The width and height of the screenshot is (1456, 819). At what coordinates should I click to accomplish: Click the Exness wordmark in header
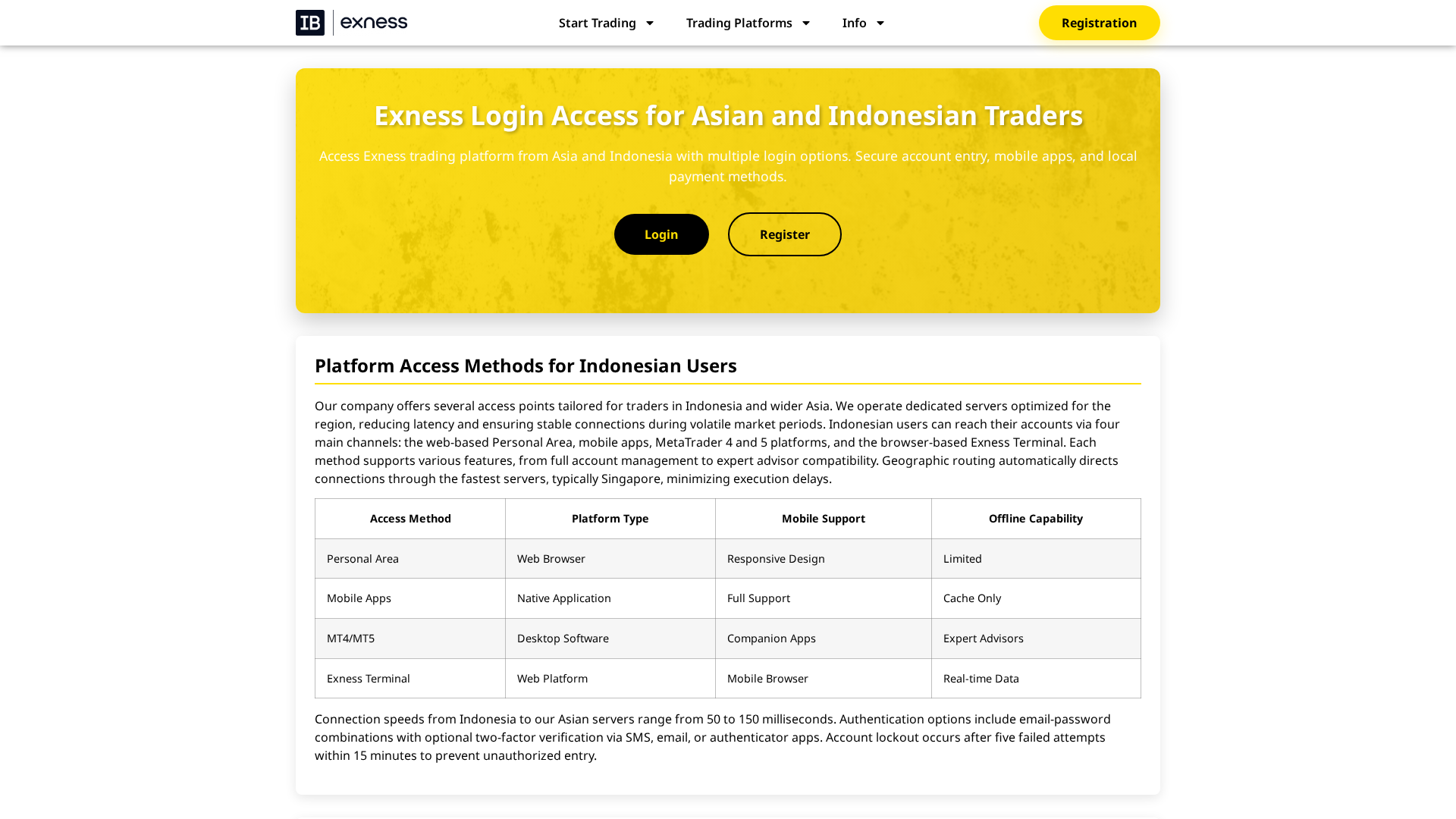pyautogui.click(x=374, y=23)
